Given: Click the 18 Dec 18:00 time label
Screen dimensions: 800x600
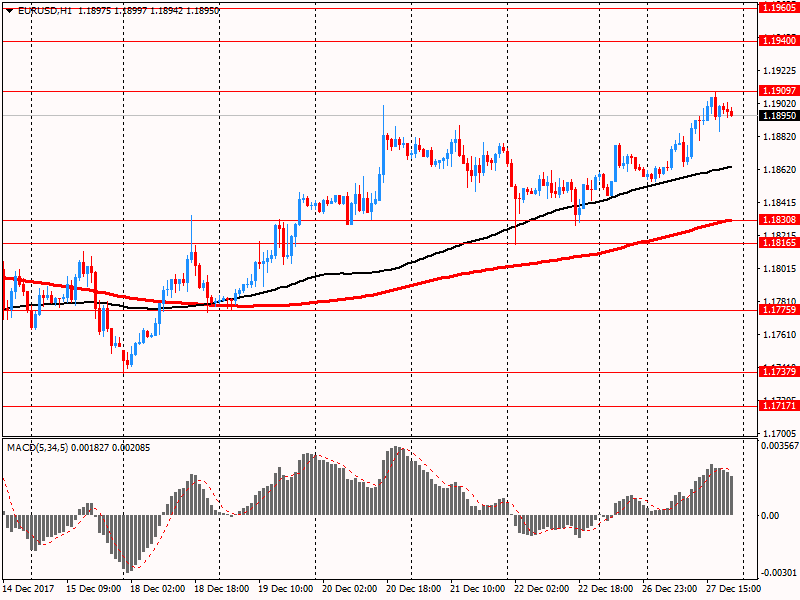Looking at the screenshot, I should 222,588.
